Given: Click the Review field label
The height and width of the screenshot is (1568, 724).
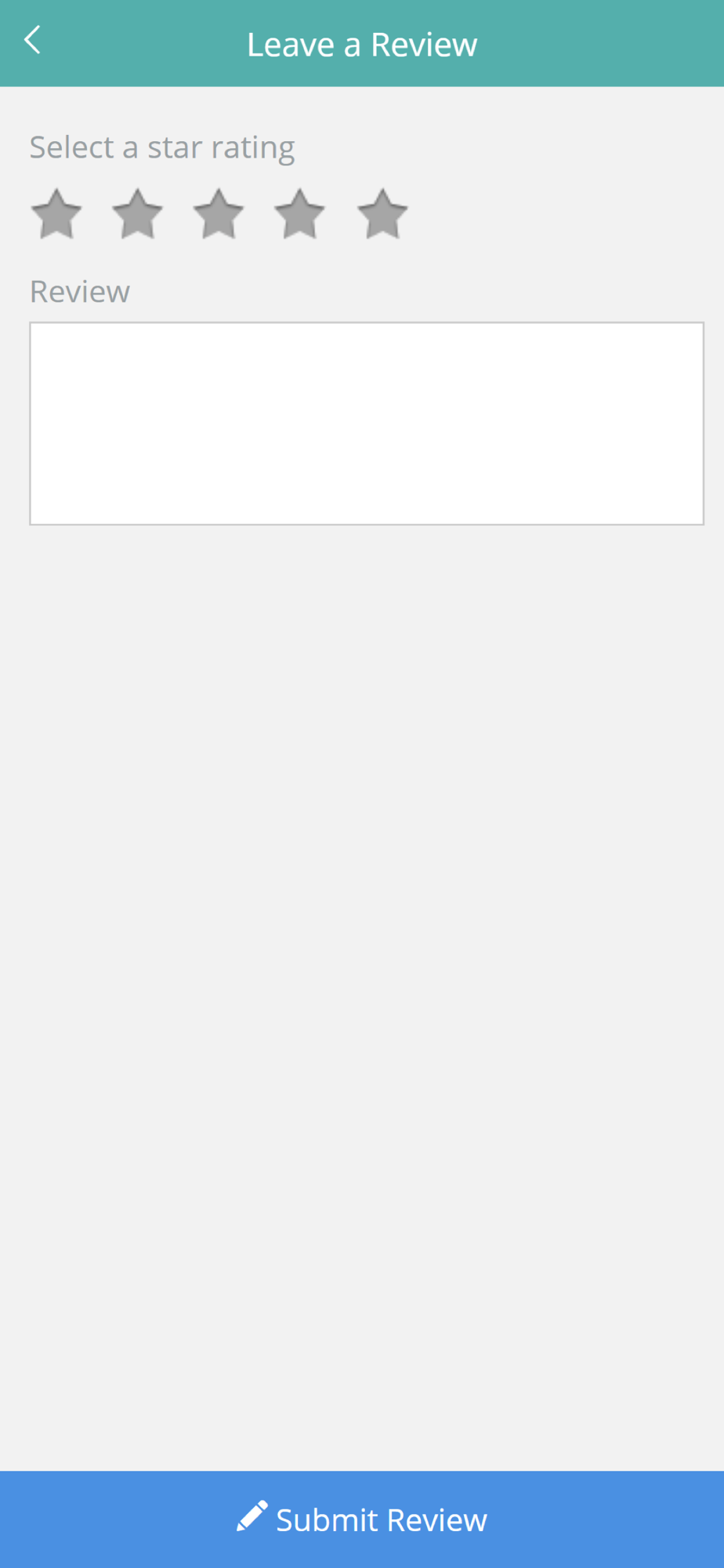Looking at the screenshot, I should [80, 292].
